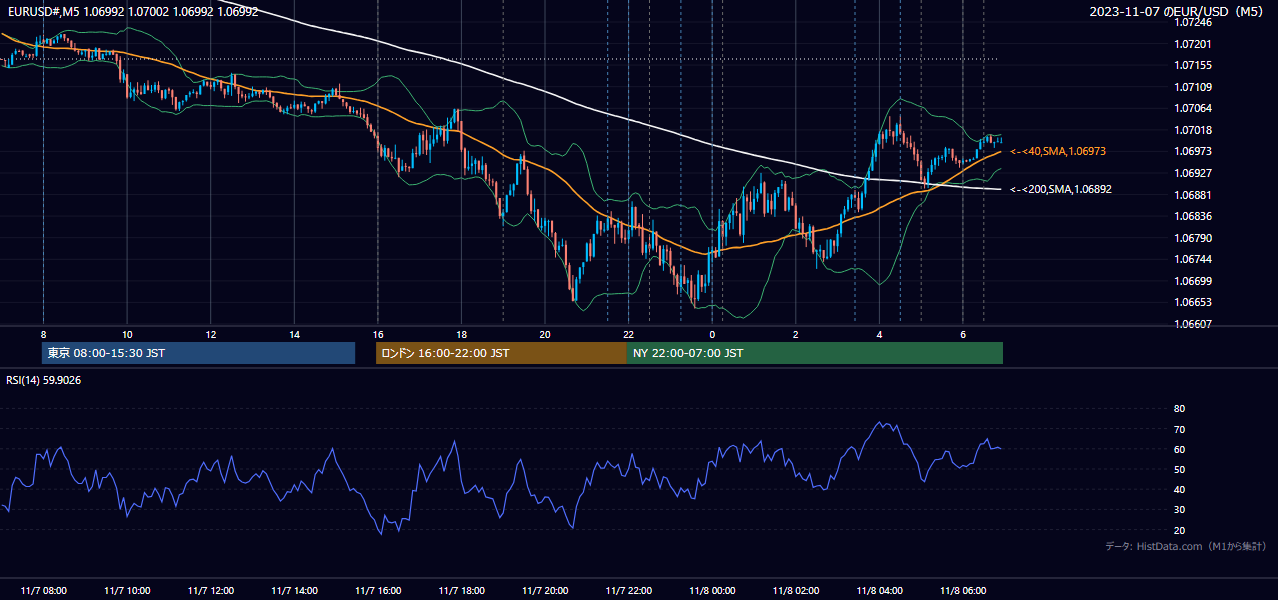Click price level 1.07109 on the axis
Image resolution: width=1278 pixels, height=600 pixels.
(x=1193, y=87)
